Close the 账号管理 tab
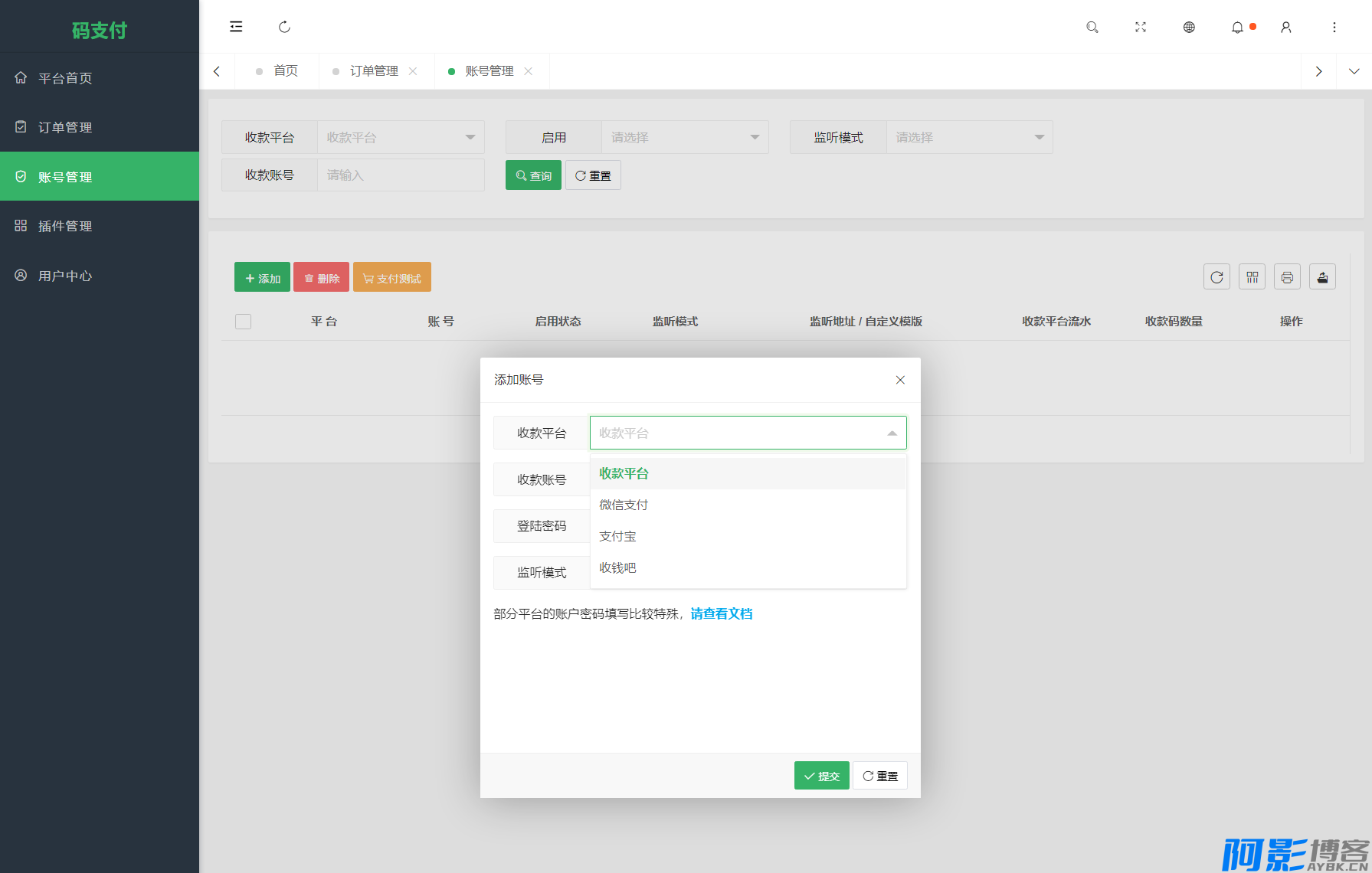This screenshot has width=1372, height=873. 528,71
